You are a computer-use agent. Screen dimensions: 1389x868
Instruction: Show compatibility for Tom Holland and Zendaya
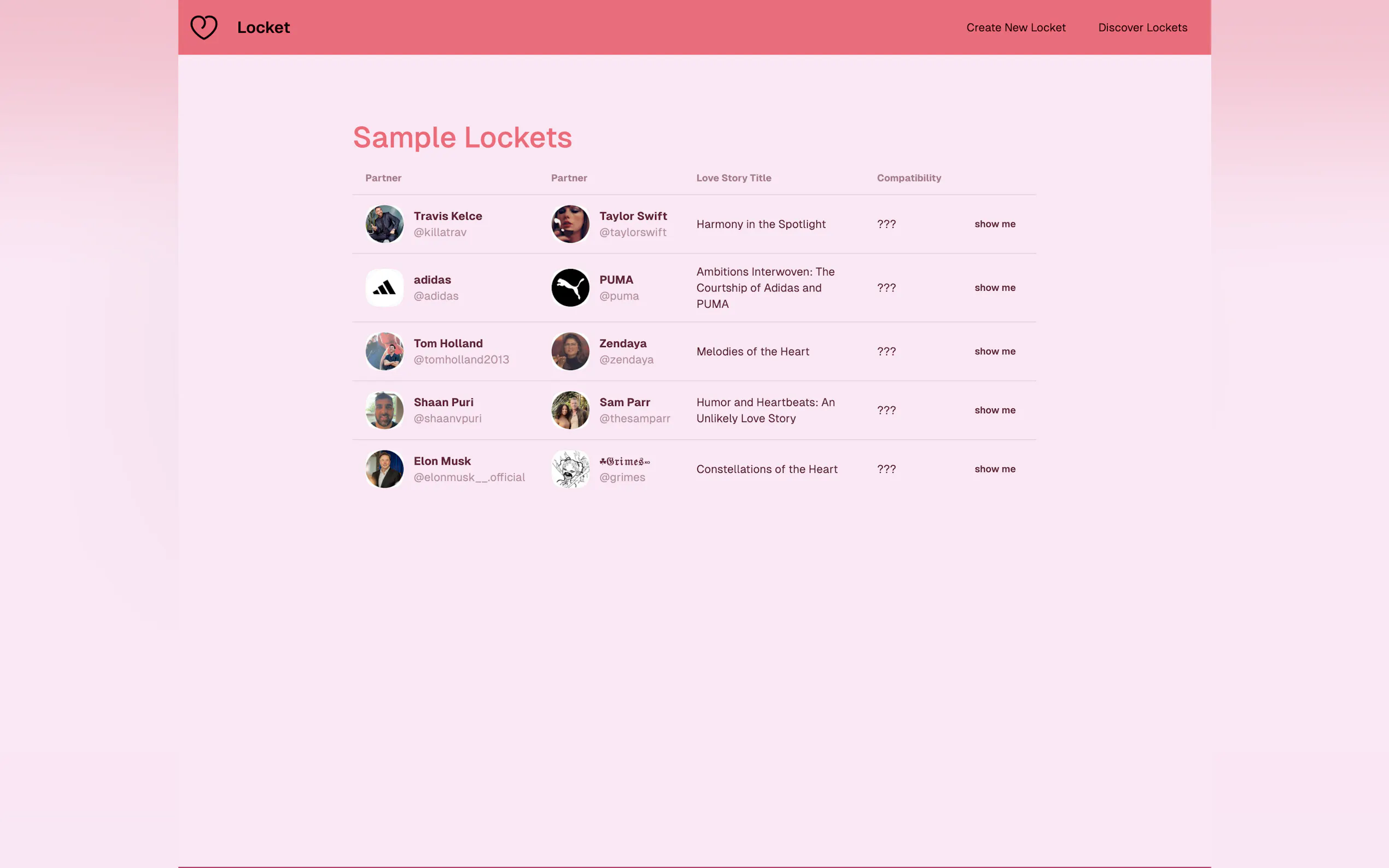995,351
